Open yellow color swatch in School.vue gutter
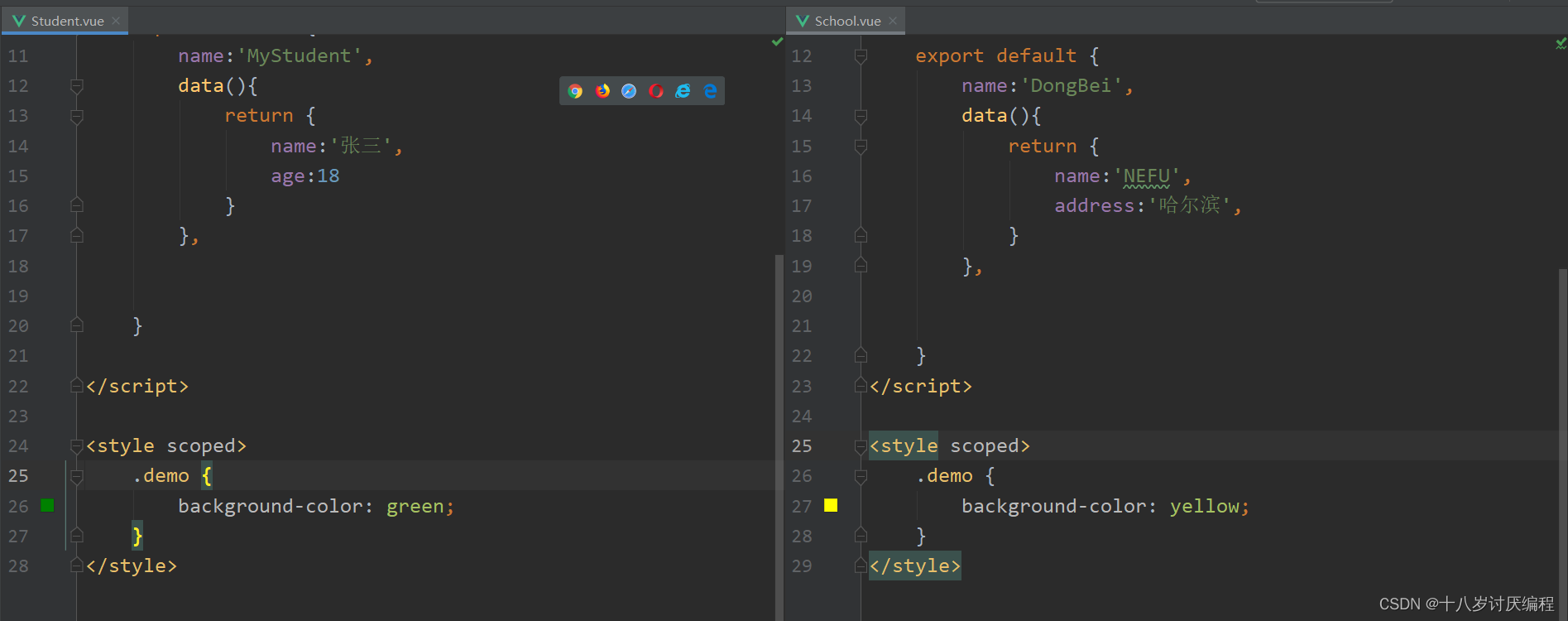This screenshot has height=621, width=1568. [x=831, y=506]
